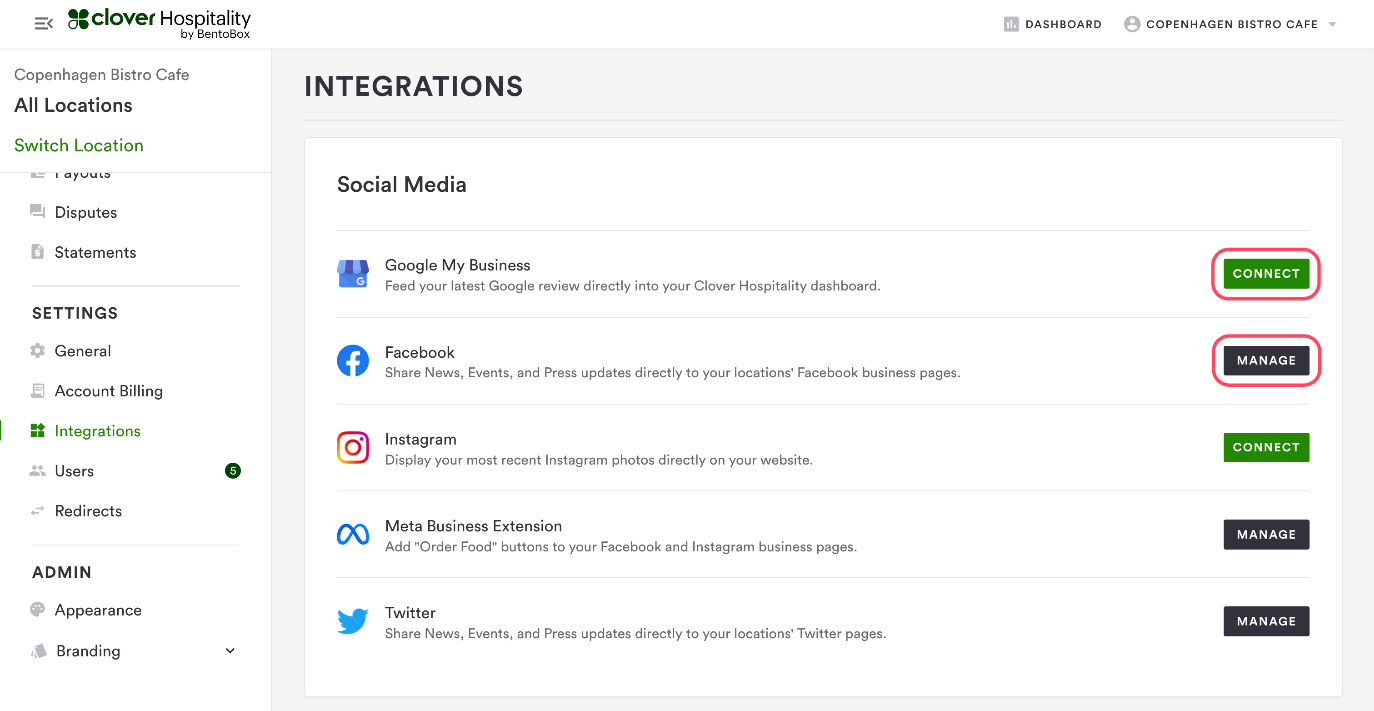Click the COPENHAGEN BISTRO CAFE account name
Image resolution: width=1374 pixels, height=711 pixels.
(1232, 24)
